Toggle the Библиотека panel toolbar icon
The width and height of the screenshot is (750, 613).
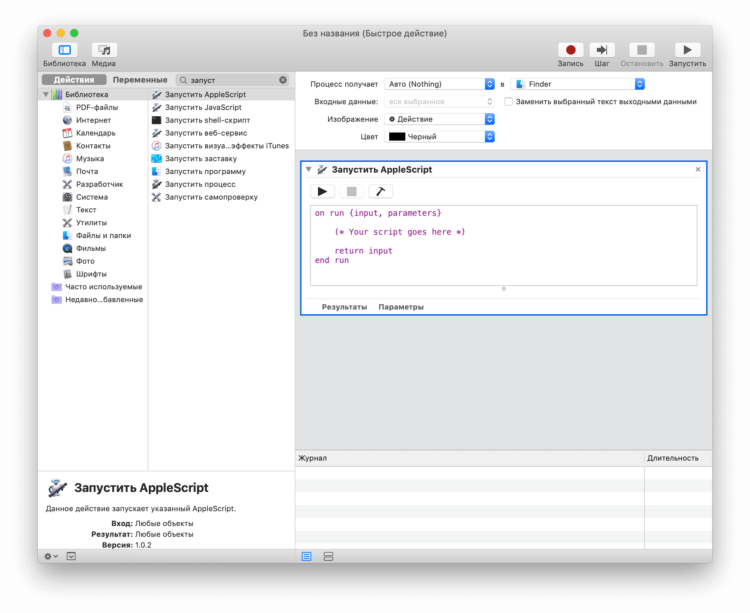pos(65,50)
